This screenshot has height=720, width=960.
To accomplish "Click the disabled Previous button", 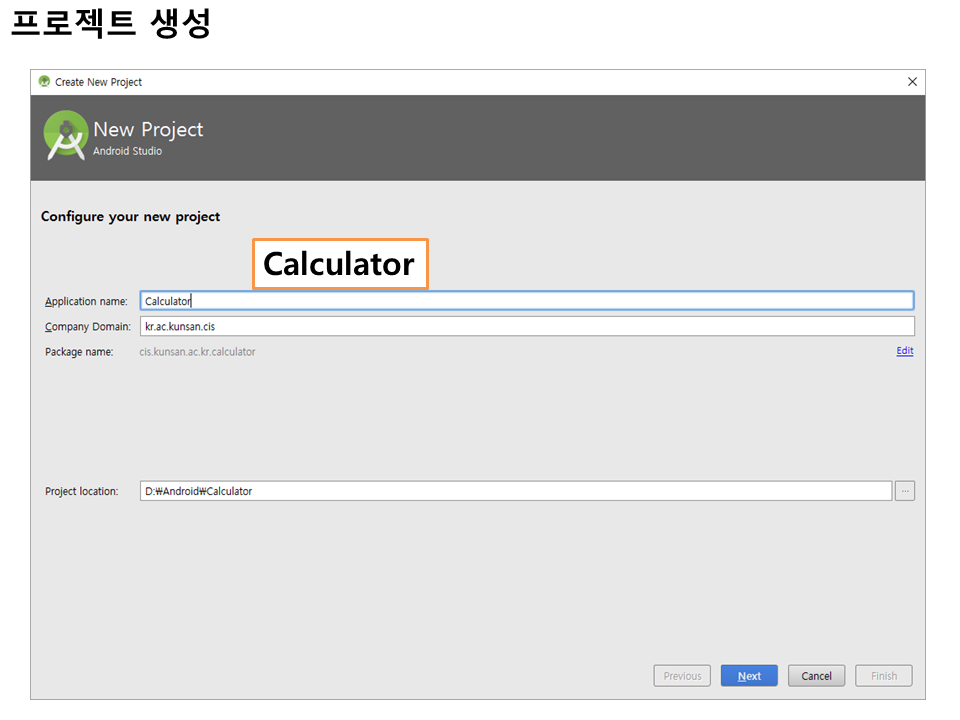I will pyautogui.click(x=682, y=676).
